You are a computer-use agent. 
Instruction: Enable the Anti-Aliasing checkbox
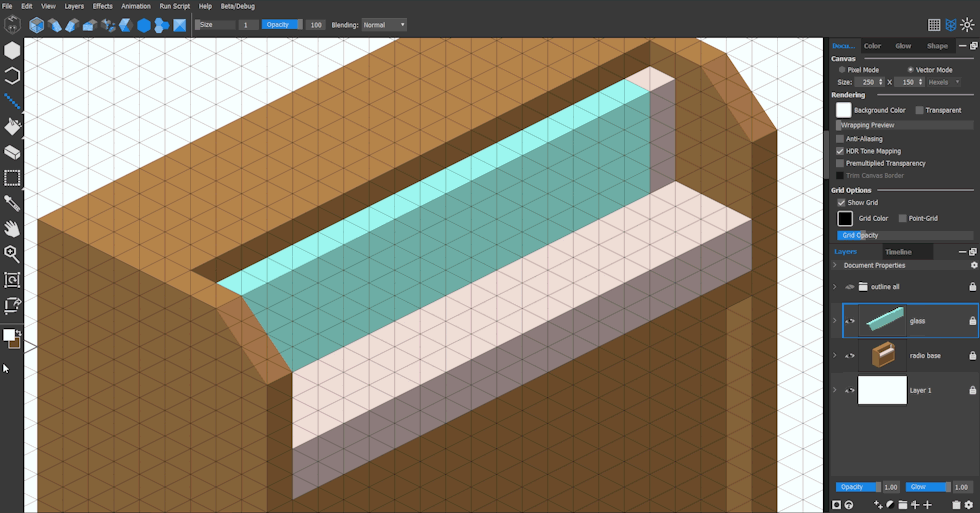840,139
